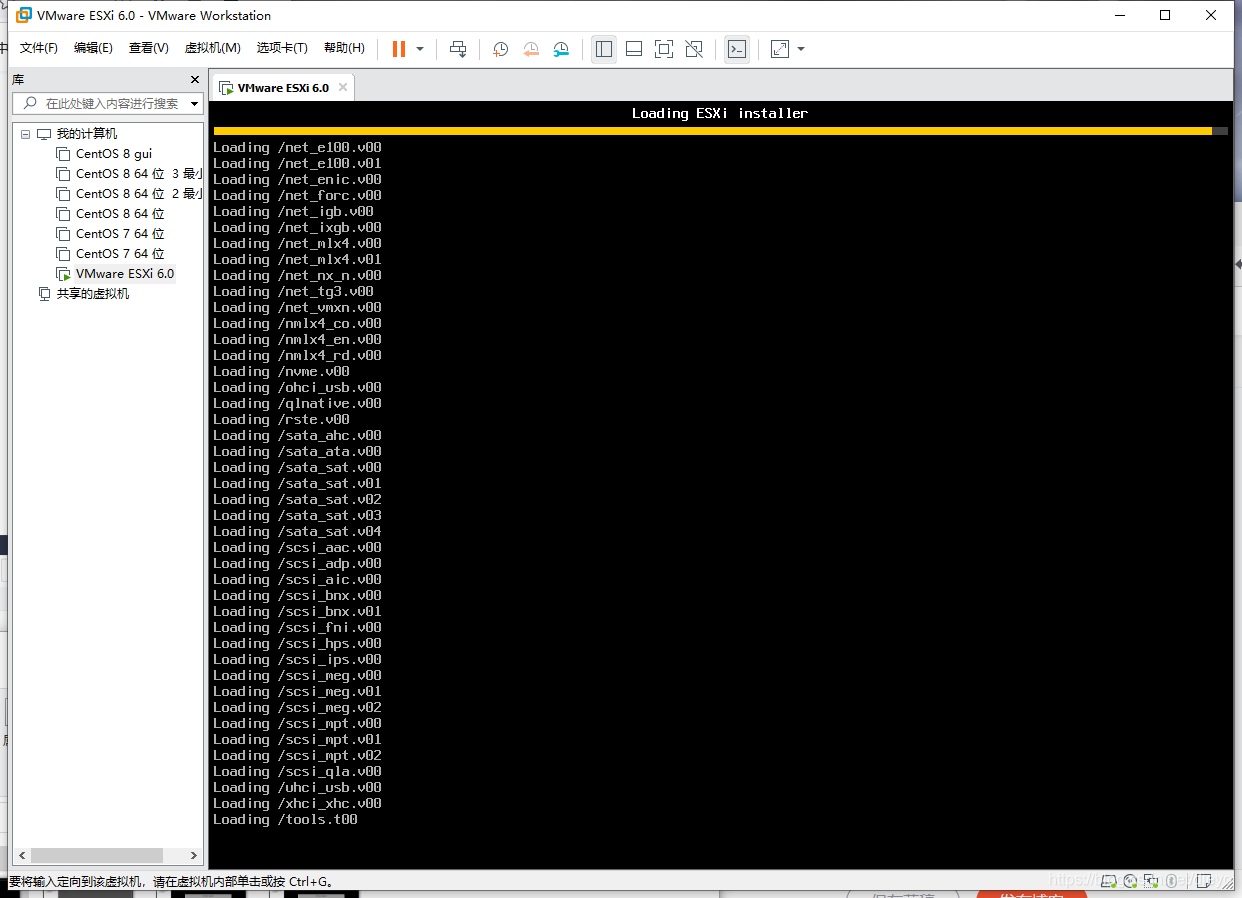The image size is (1242, 898).
Task: Select 我的计算机 in the library tree
Action: [x=87, y=134]
